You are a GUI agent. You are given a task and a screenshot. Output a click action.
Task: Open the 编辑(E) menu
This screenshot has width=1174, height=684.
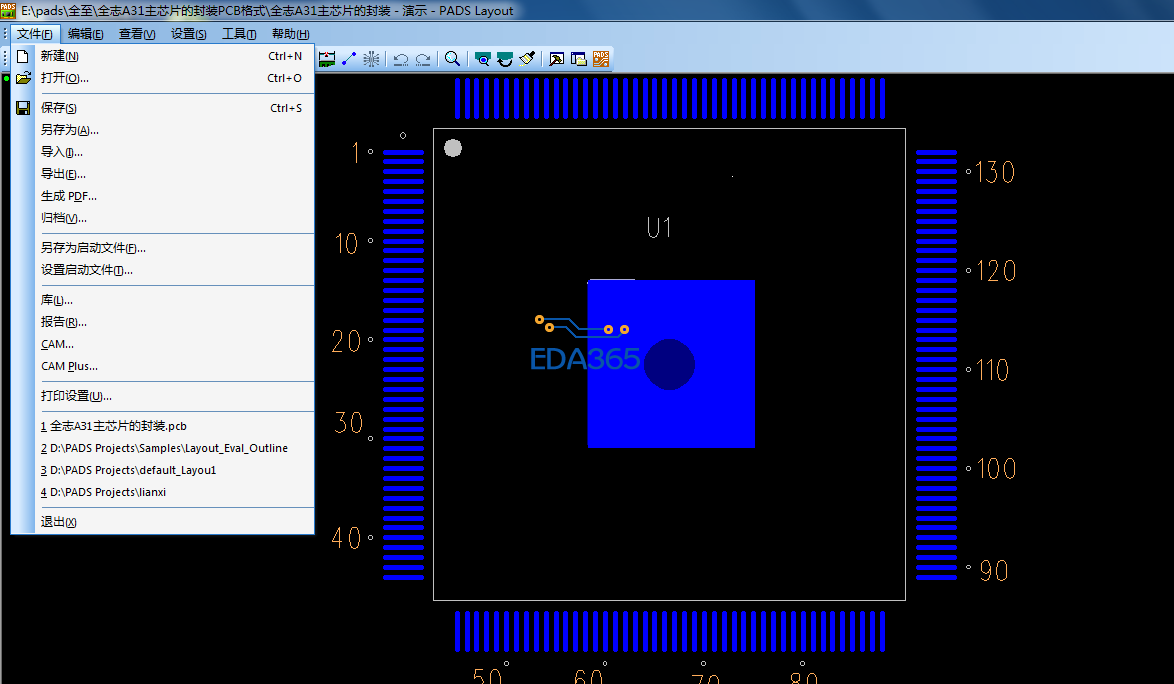click(85, 34)
